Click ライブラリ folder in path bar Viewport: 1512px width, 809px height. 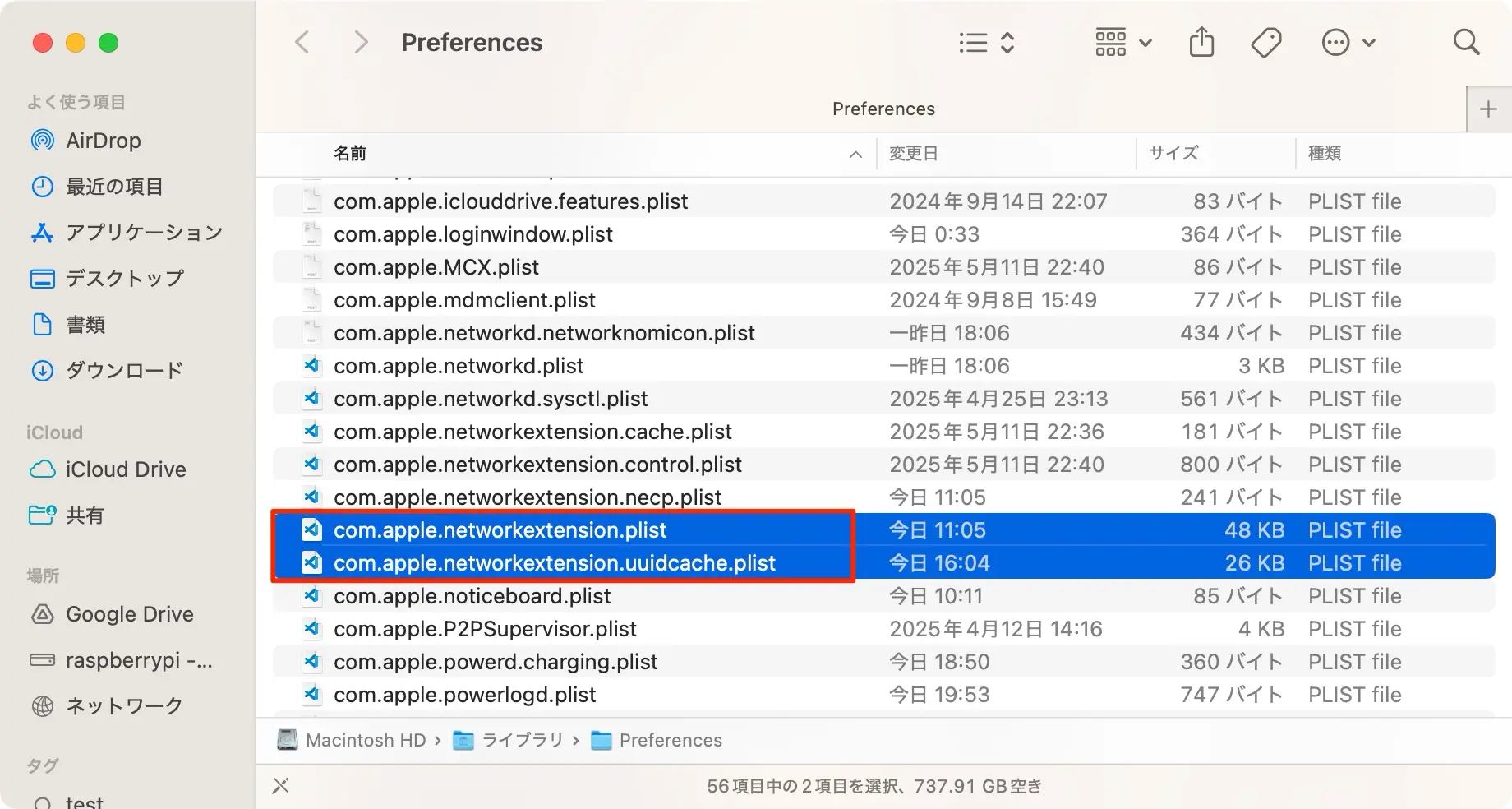point(509,741)
